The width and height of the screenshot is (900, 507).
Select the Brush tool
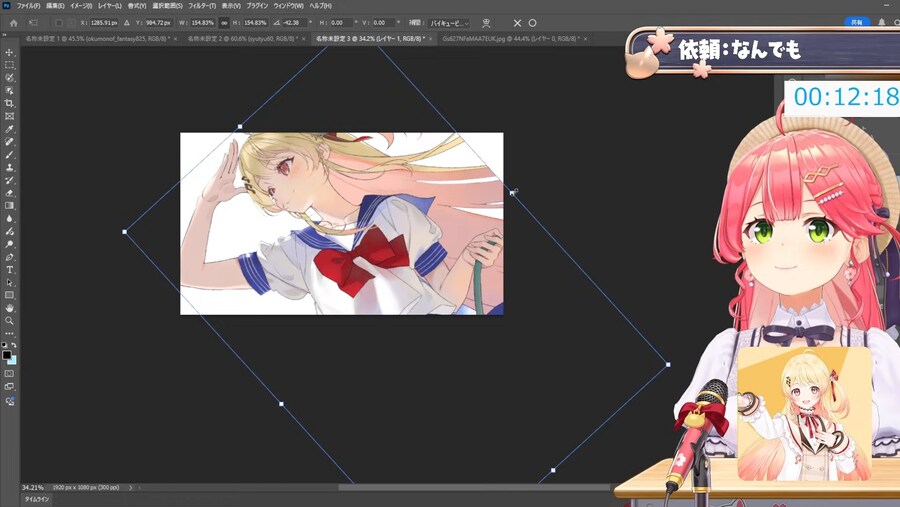coord(9,154)
